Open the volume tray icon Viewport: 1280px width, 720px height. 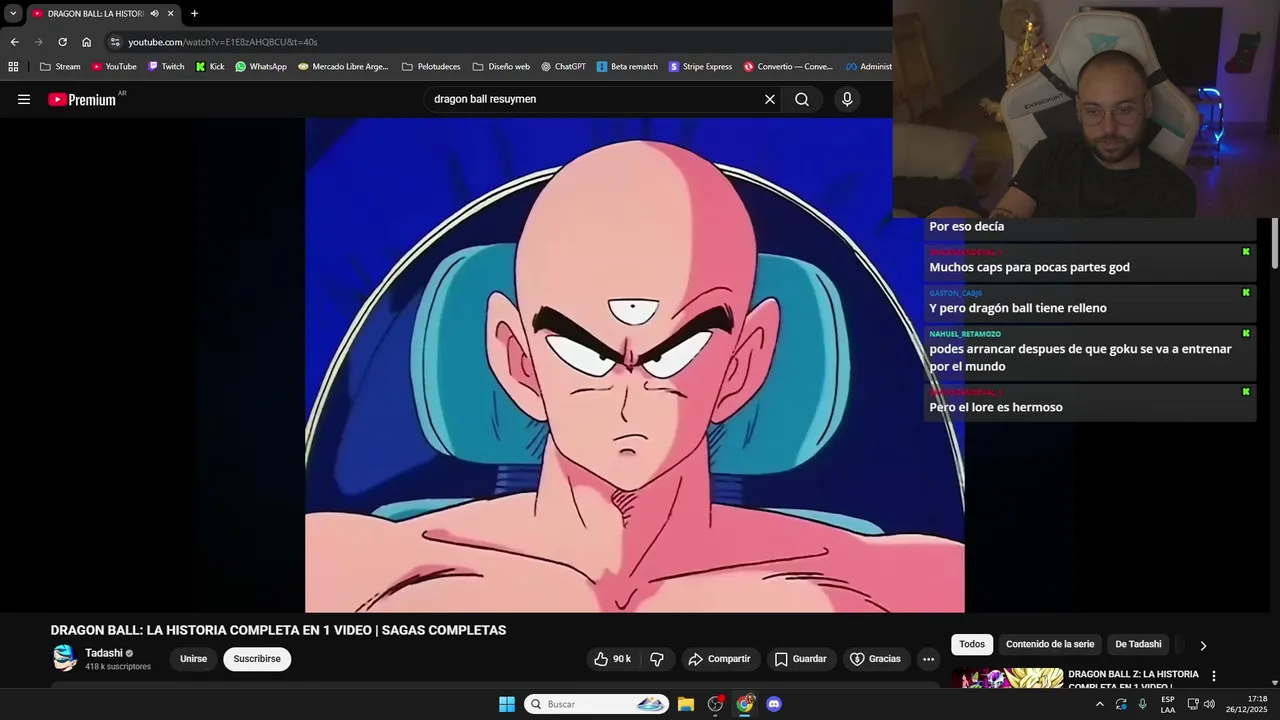coord(1209,704)
